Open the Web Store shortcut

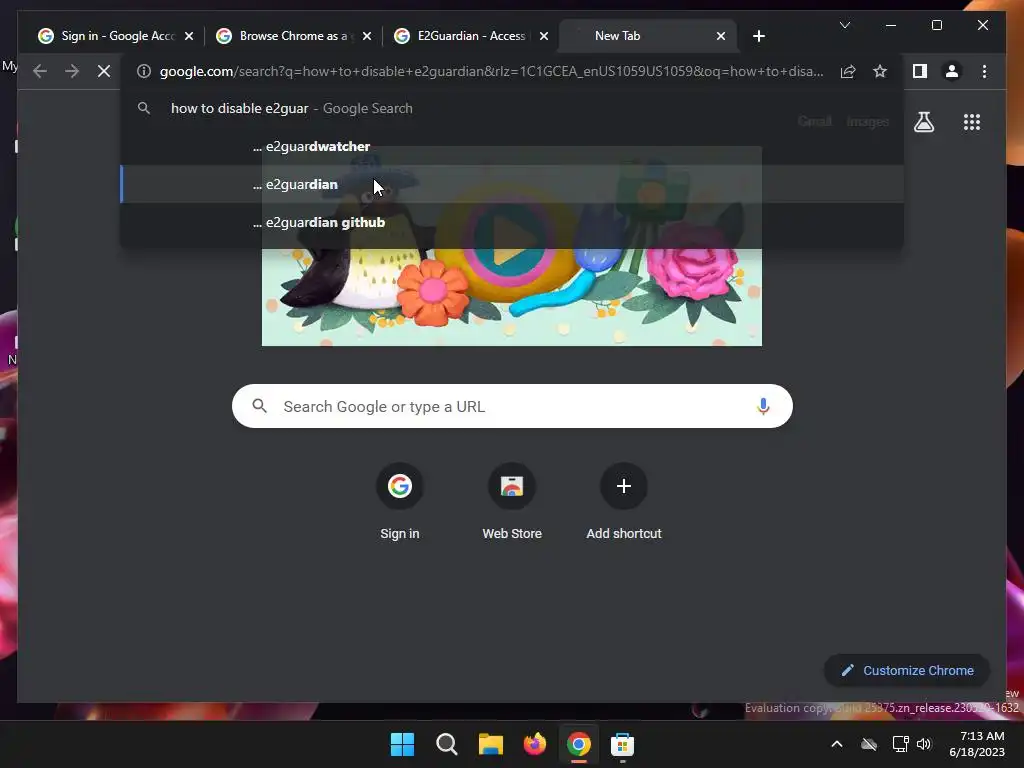click(x=512, y=502)
